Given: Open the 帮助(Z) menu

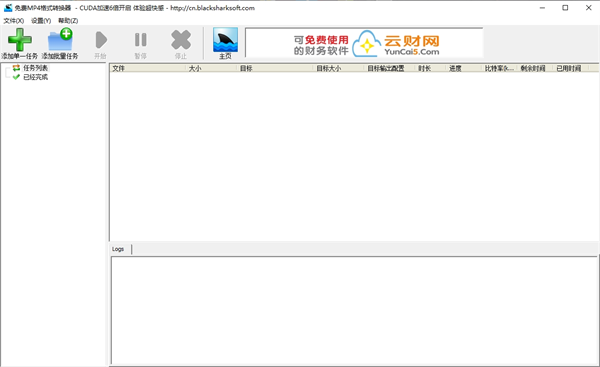Looking at the screenshot, I should (x=68, y=21).
